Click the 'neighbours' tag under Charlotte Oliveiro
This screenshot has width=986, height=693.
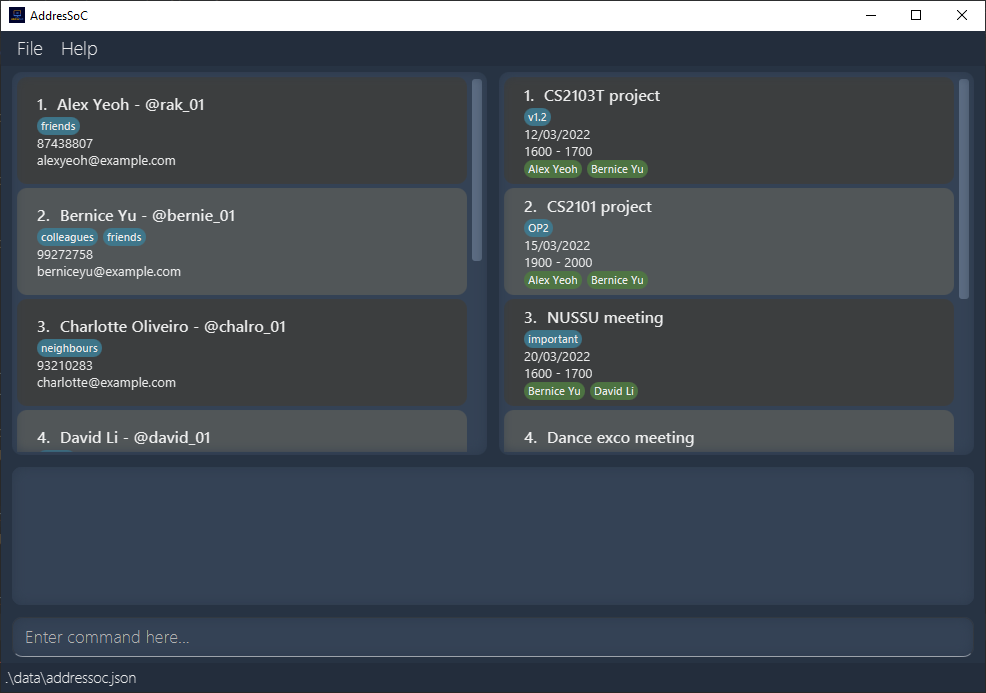pos(69,348)
